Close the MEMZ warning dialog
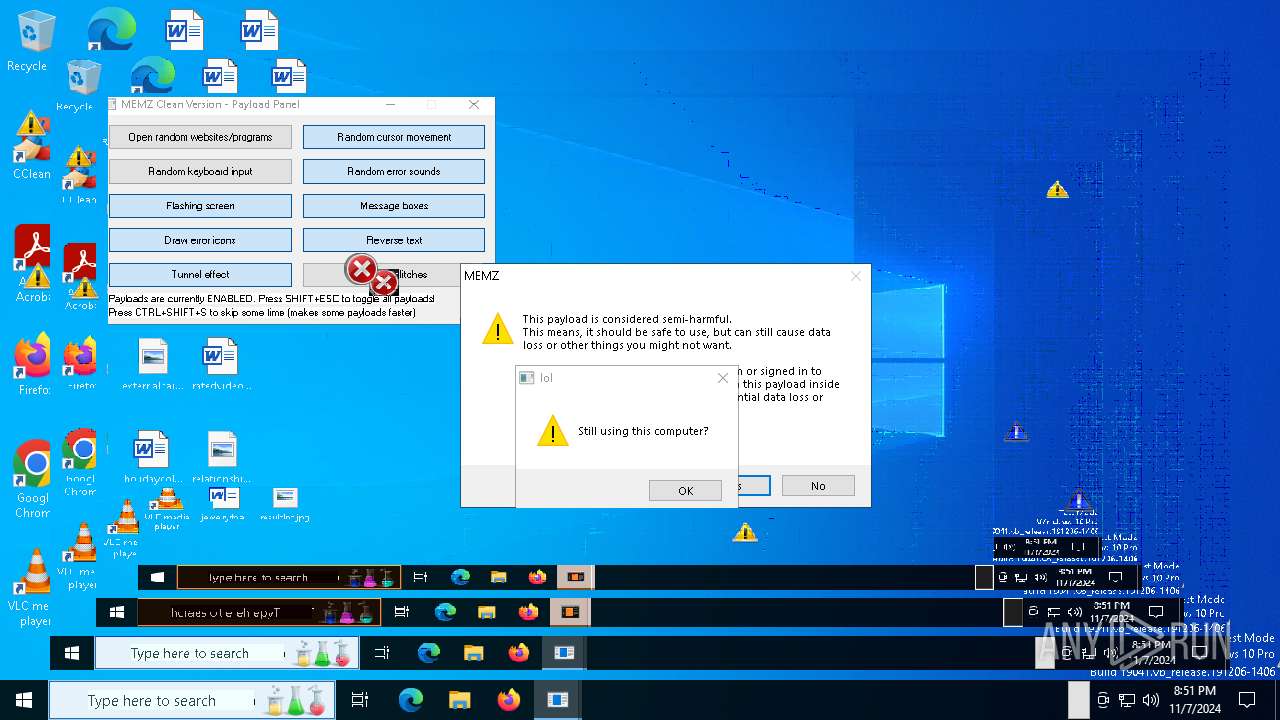1280x720 pixels. click(x=855, y=276)
